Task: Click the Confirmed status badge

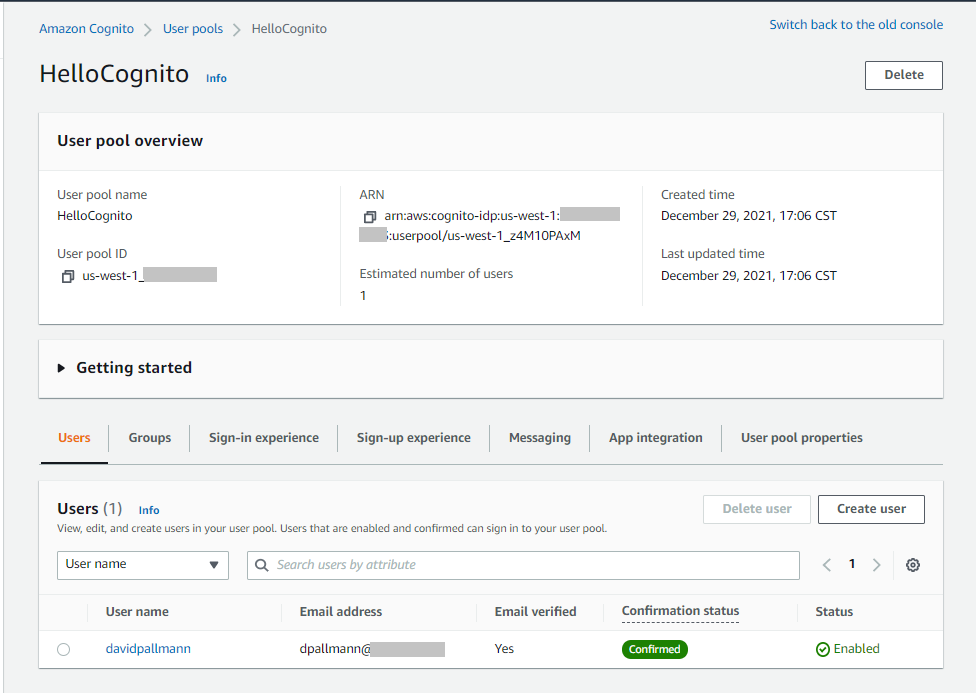Action: point(654,649)
